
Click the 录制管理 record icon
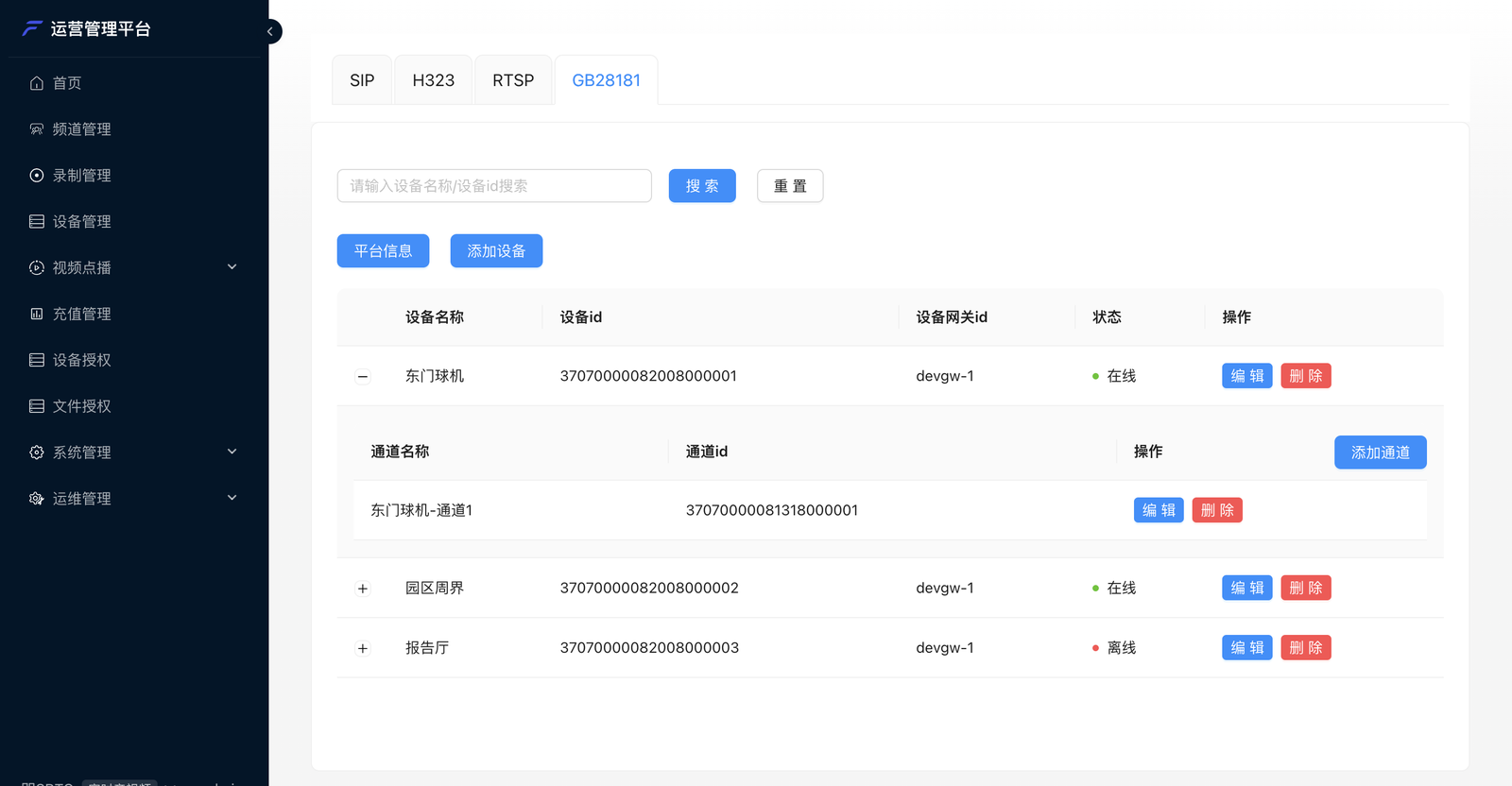coord(37,176)
